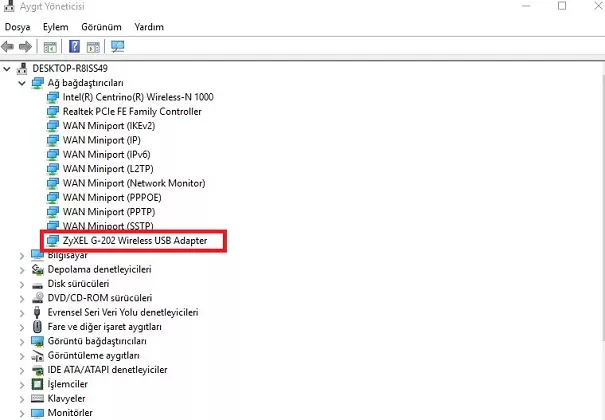Image resolution: width=605 pixels, height=420 pixels.
Task: Open the Yardım menu
Action: coord(149,27)
